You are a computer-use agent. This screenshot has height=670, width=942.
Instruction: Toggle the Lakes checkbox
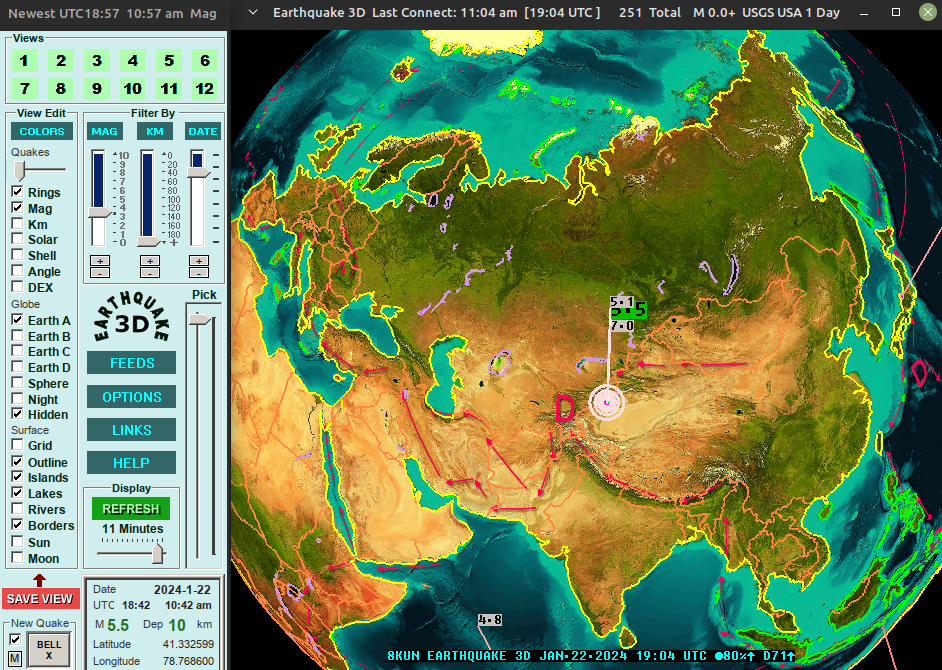17,493
